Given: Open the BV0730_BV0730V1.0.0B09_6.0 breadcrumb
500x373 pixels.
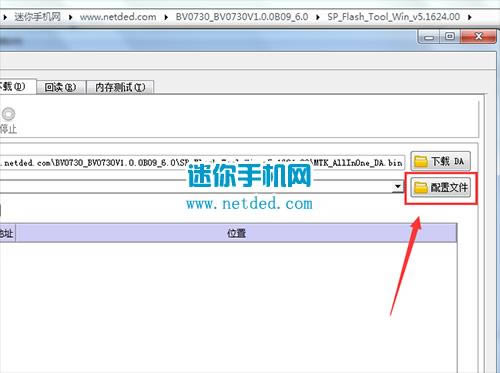Looking at the screenshot, I should (x=242, y=17).
